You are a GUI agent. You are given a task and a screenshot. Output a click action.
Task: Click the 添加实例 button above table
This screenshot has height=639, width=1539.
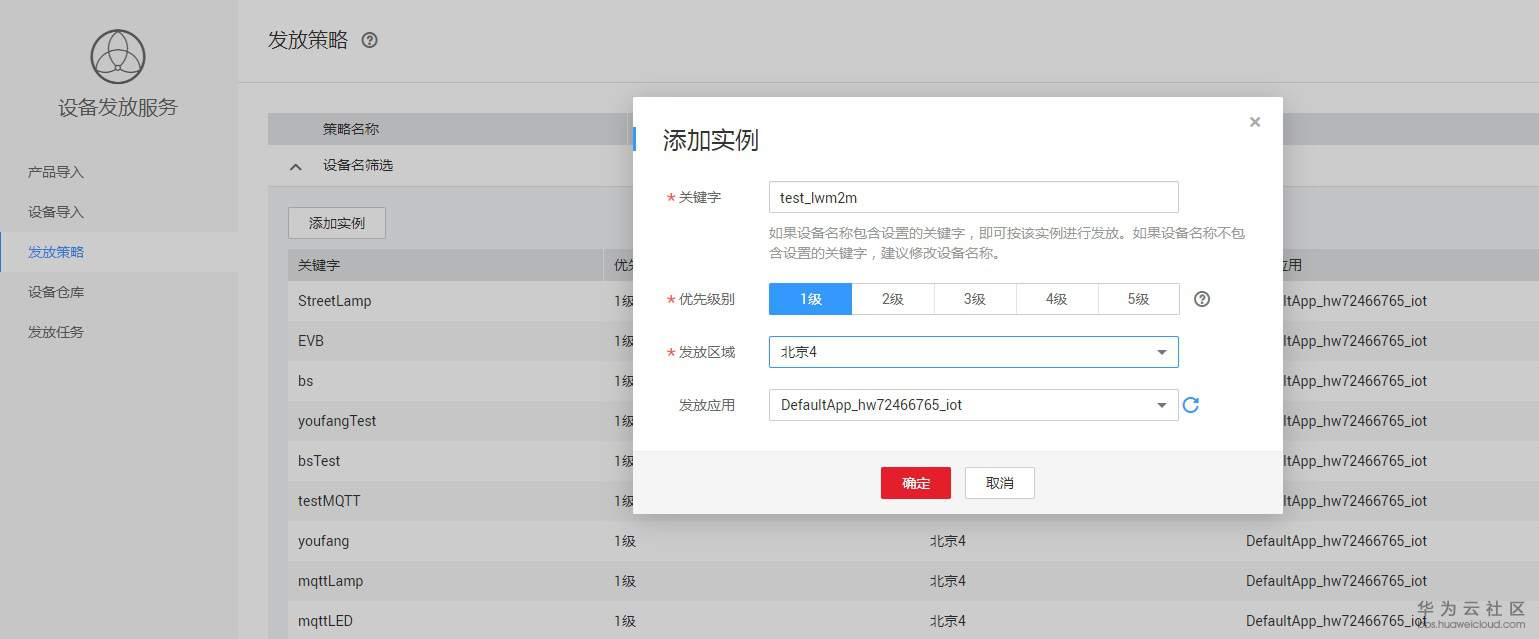(x=337, y=223)
